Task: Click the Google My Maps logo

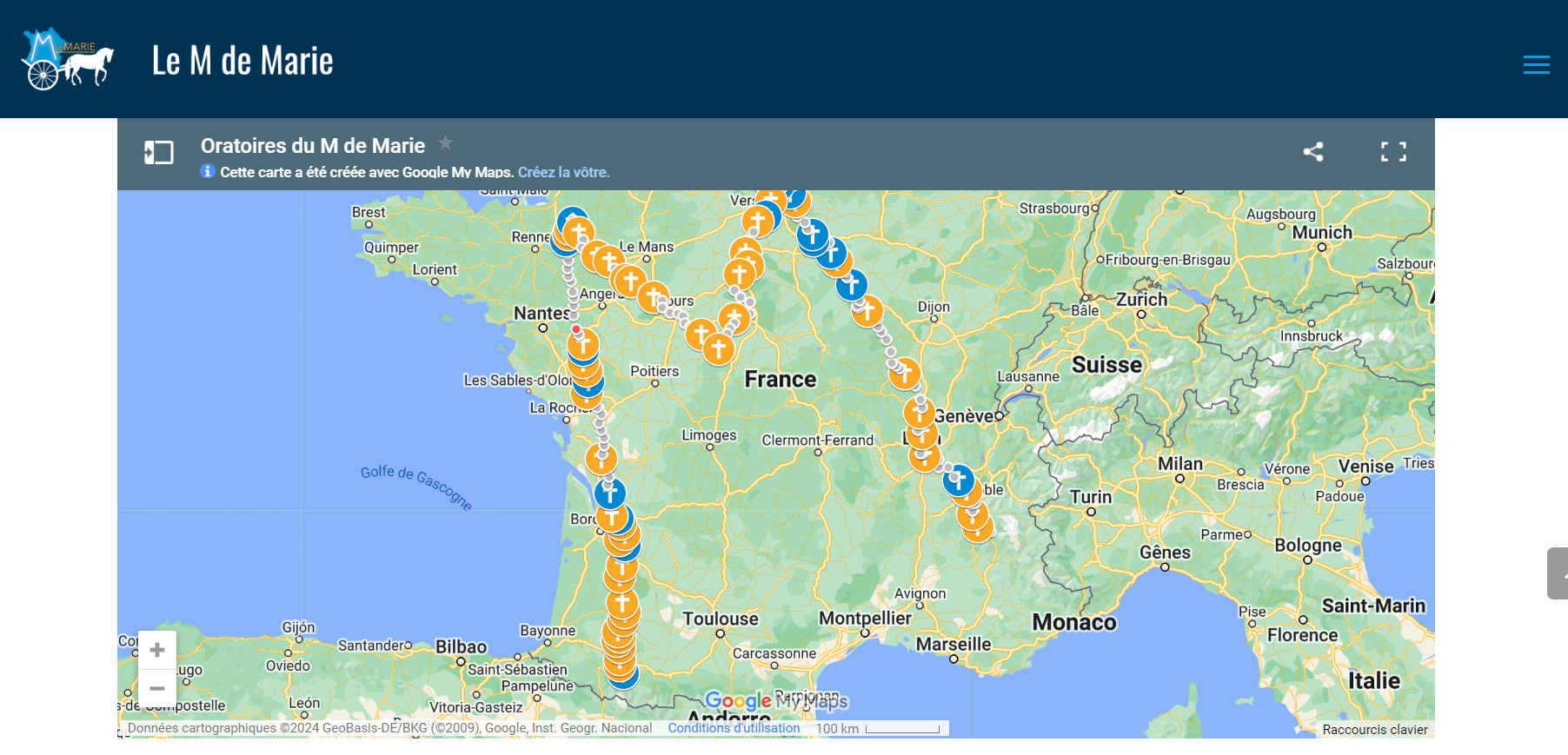Action: point(775,700)
